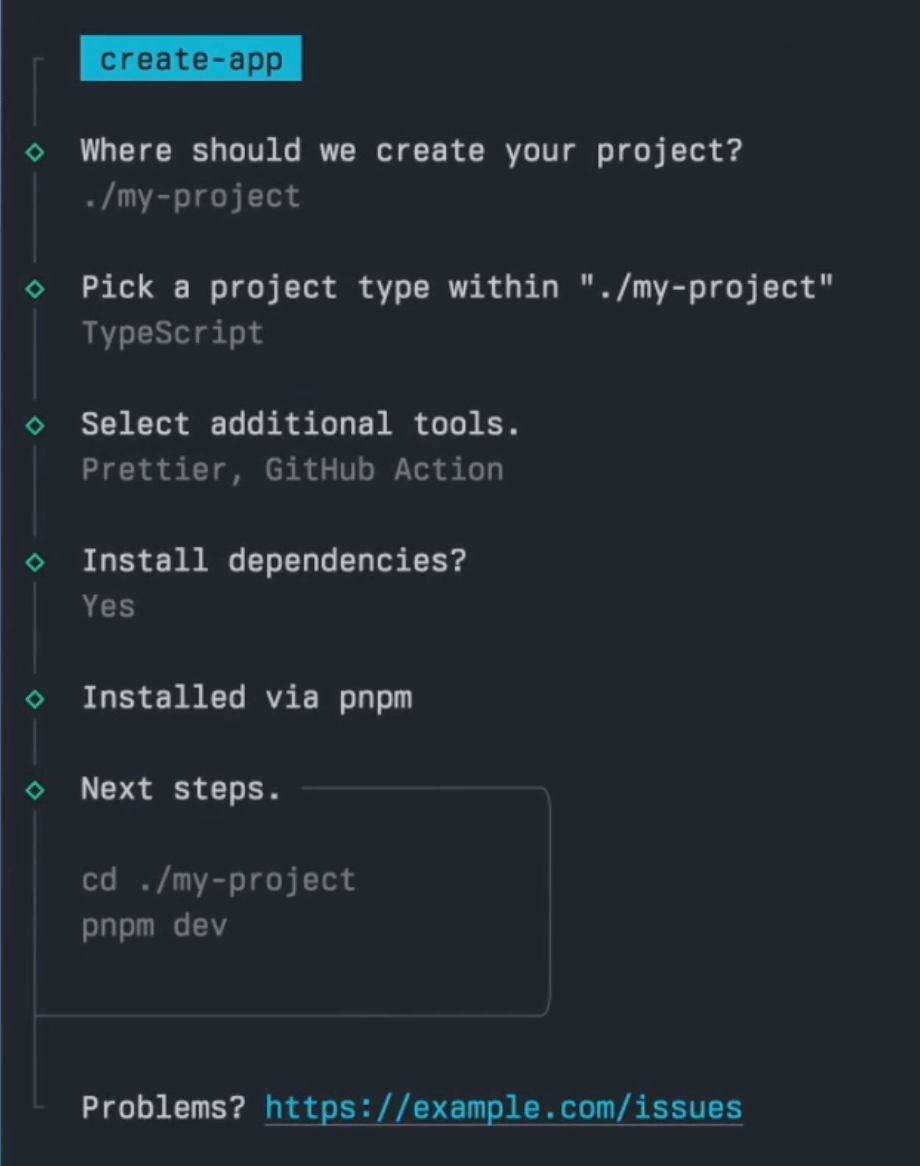This screenshot has width=920, height=1166.
Task: Click the "Select additional tools." prompt text
Action: (300, 424)
